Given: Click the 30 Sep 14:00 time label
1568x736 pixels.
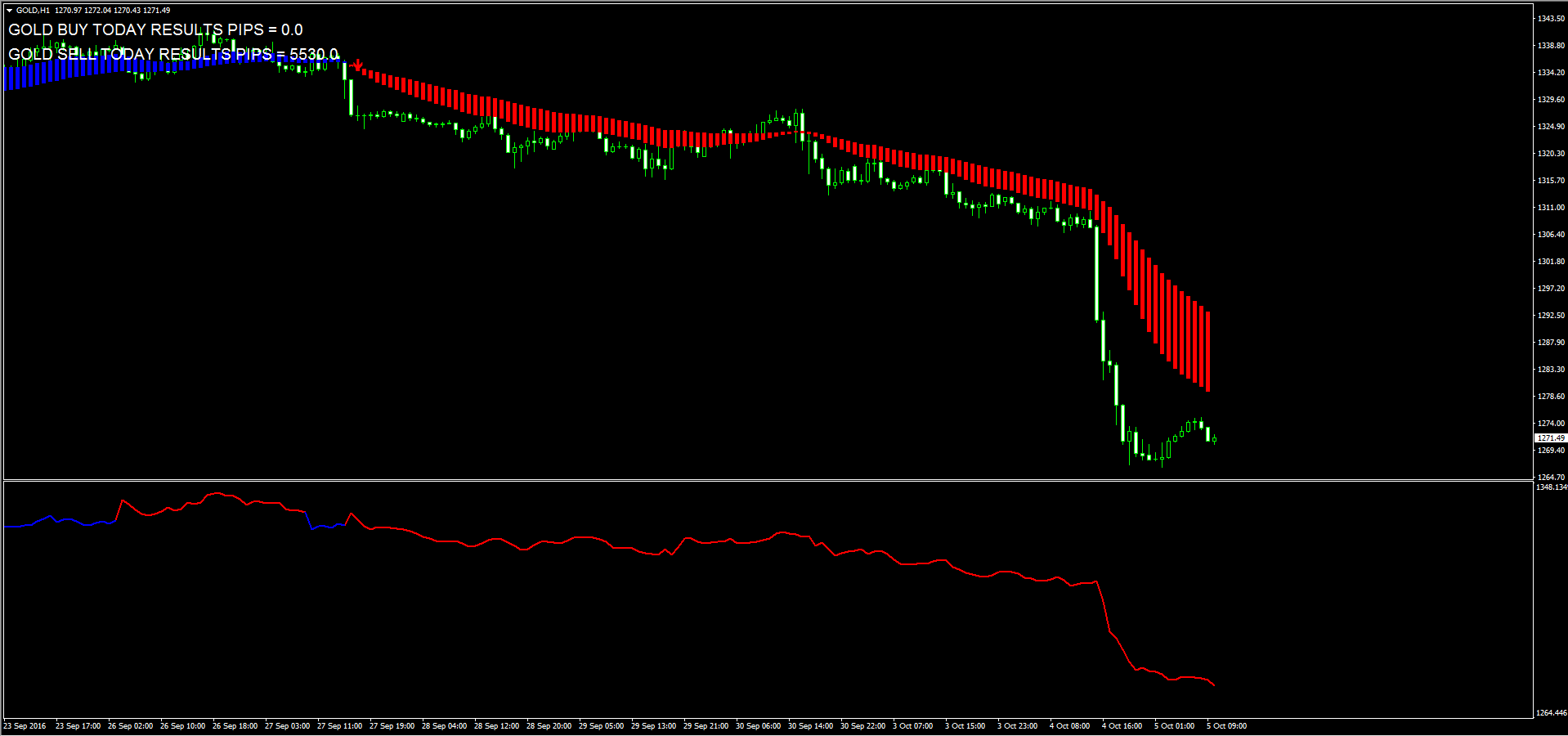Looking at the screenshot, I should coord(810,726).
